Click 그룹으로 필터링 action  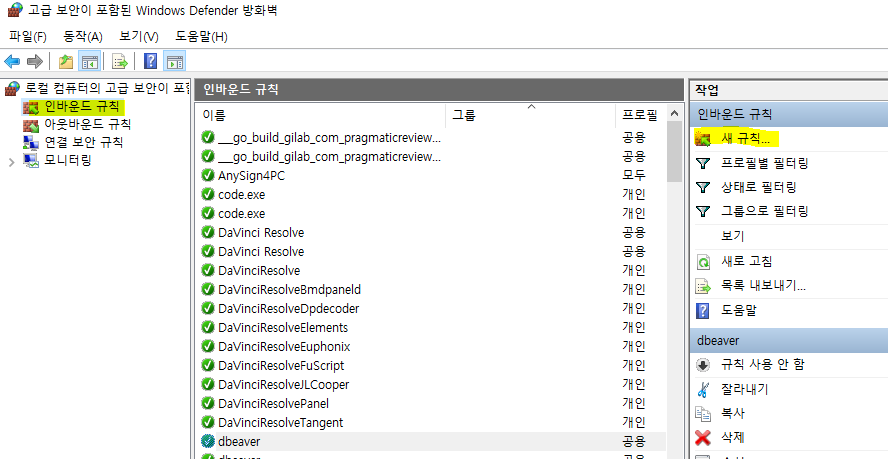pyautogui.click(x=764, y=211)
